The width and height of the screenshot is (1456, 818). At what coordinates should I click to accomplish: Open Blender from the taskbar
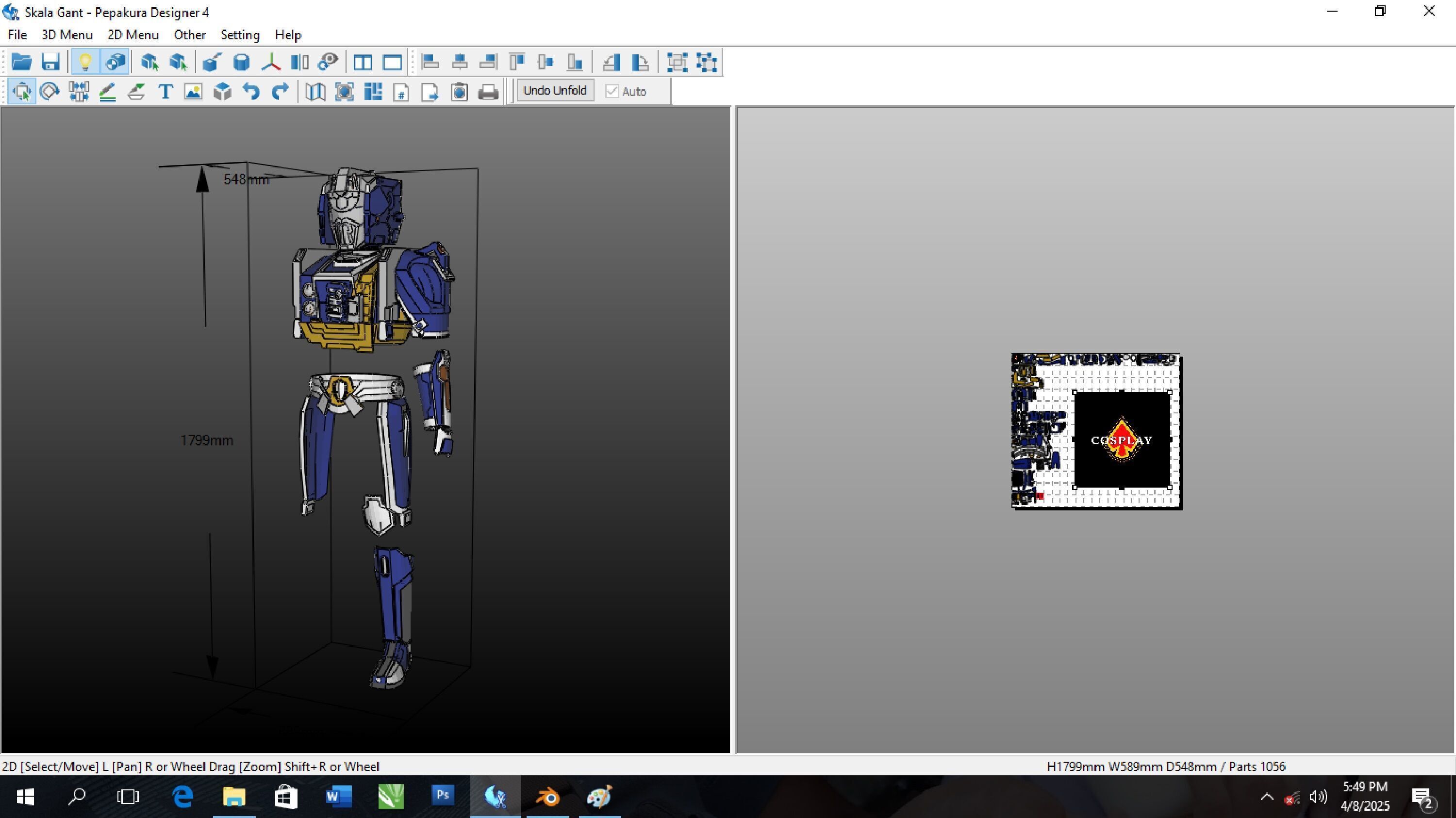[x=547, y=797]
